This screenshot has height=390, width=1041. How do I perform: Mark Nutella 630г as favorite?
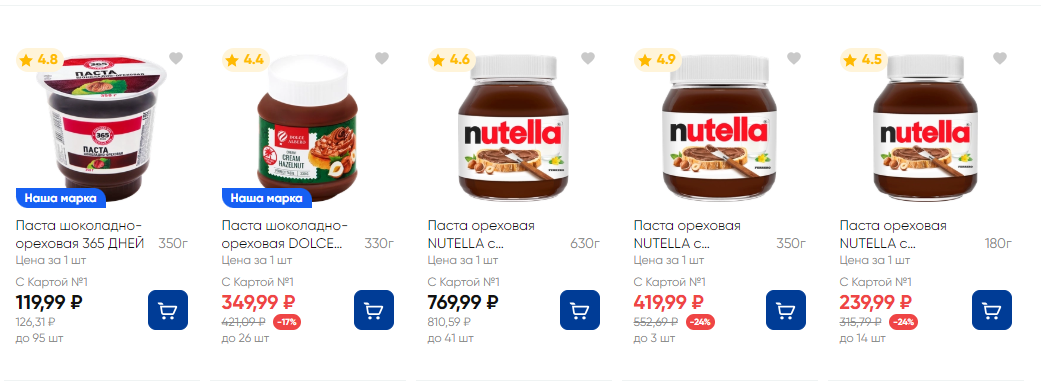coord(588,58)
